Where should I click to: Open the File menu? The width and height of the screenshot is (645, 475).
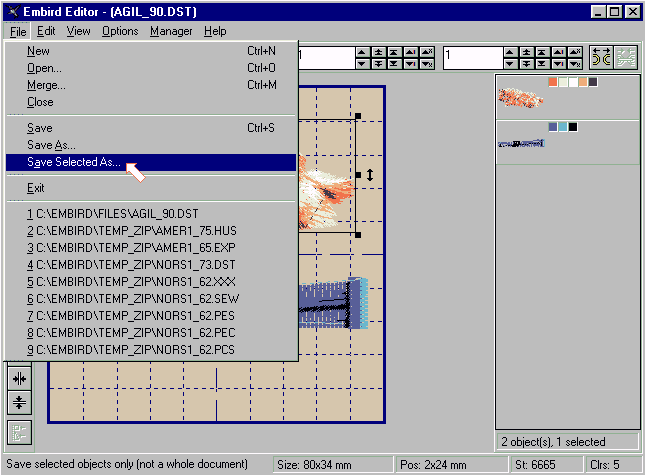18,31
